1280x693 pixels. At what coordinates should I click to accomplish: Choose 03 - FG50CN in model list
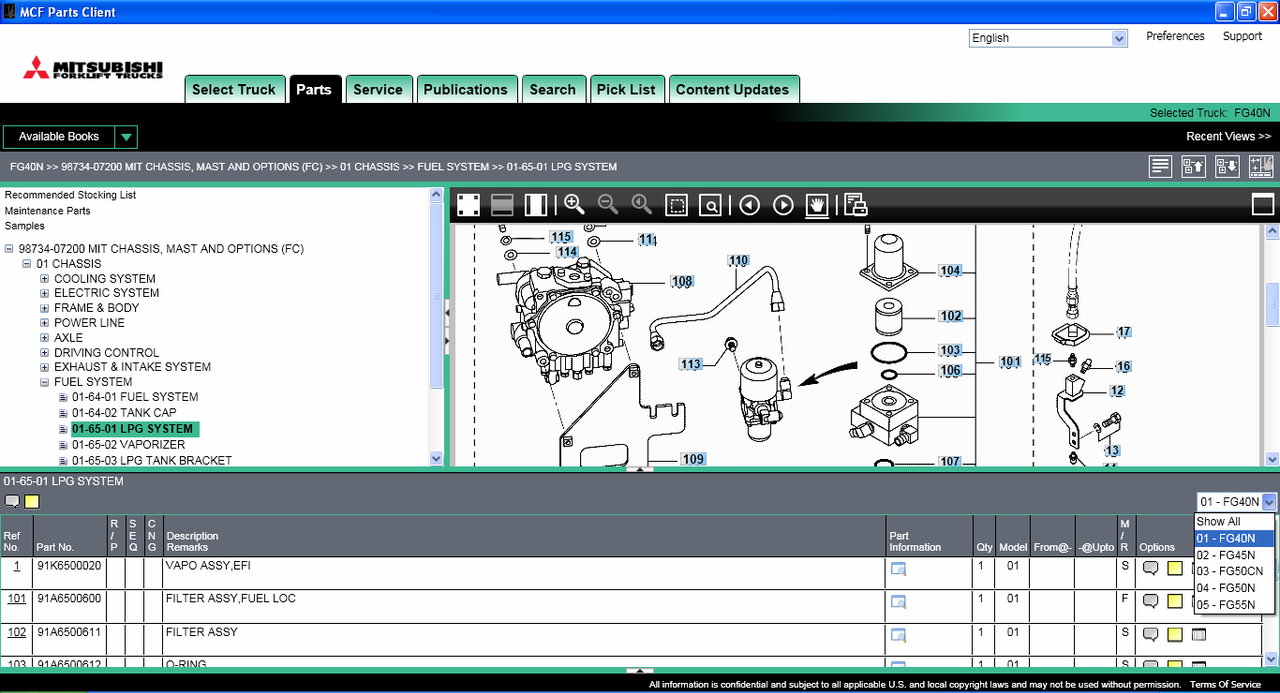(1235, 571)
